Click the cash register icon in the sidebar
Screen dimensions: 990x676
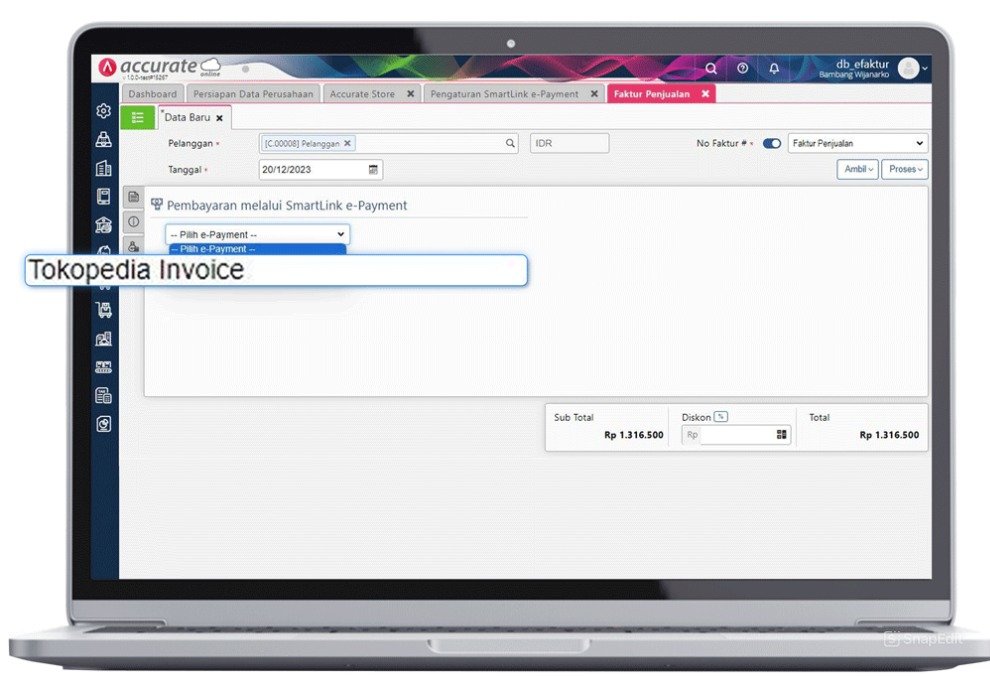point(104,139)
